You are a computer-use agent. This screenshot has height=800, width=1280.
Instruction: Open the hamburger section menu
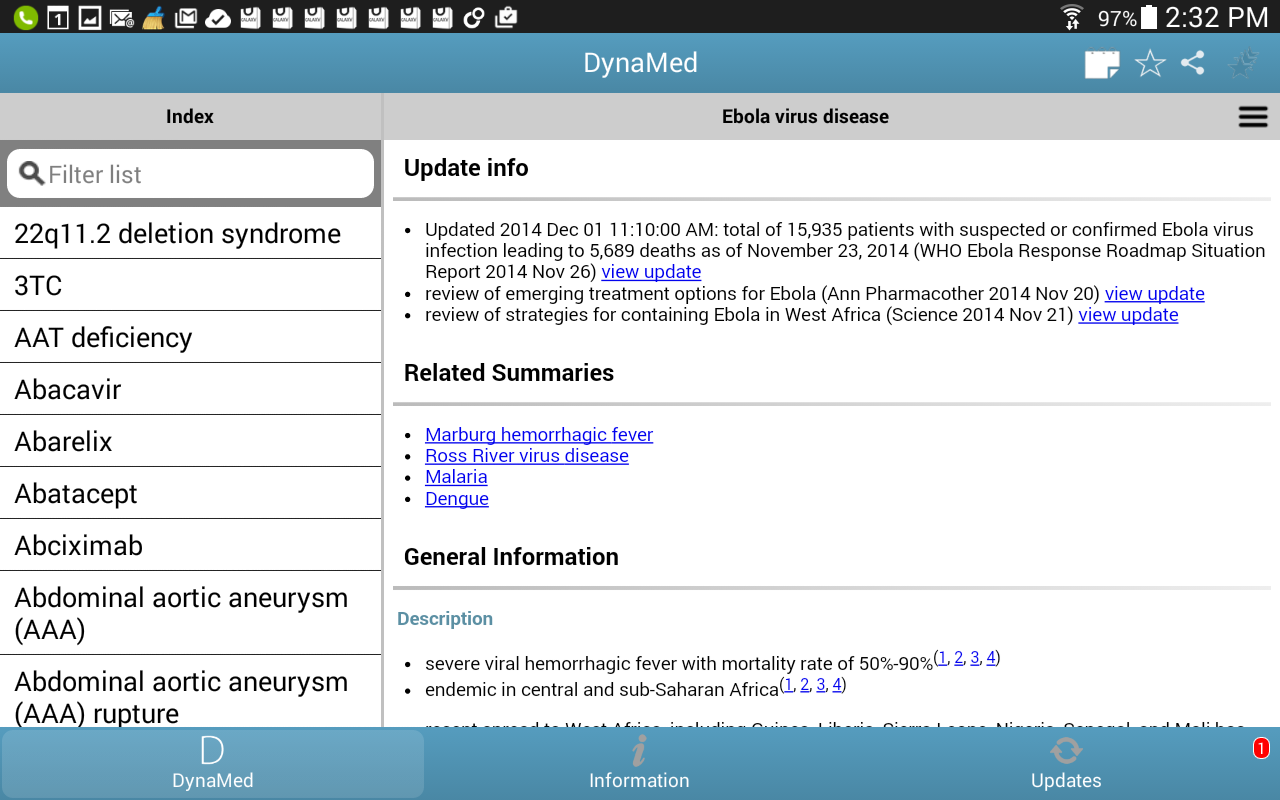click(x=1253, y=117)
